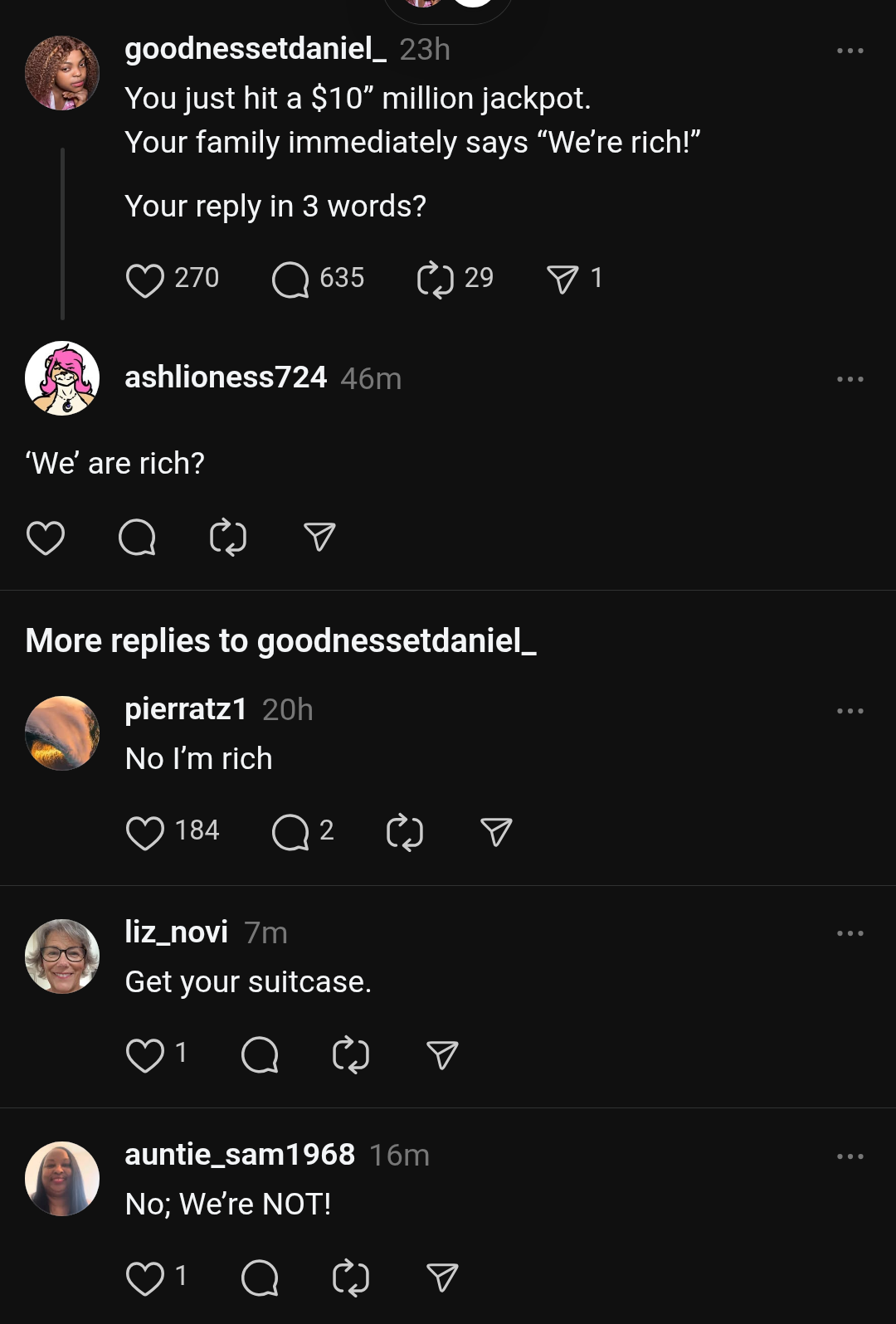Open auntie_sam1968's profile via username
896x1324 pixels.
coord(240,1154)
